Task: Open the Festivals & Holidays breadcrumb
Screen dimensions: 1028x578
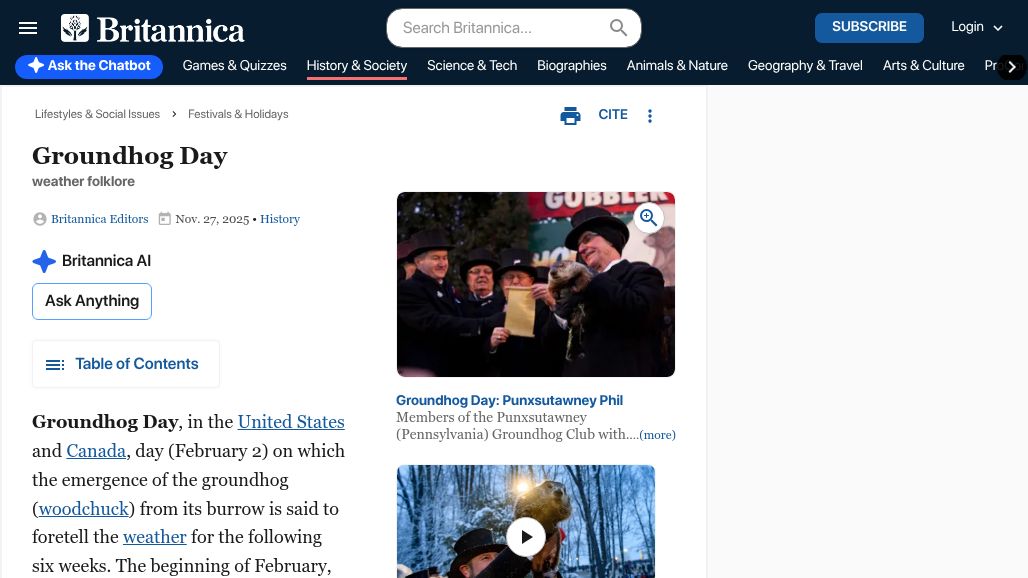Action: 238,114
